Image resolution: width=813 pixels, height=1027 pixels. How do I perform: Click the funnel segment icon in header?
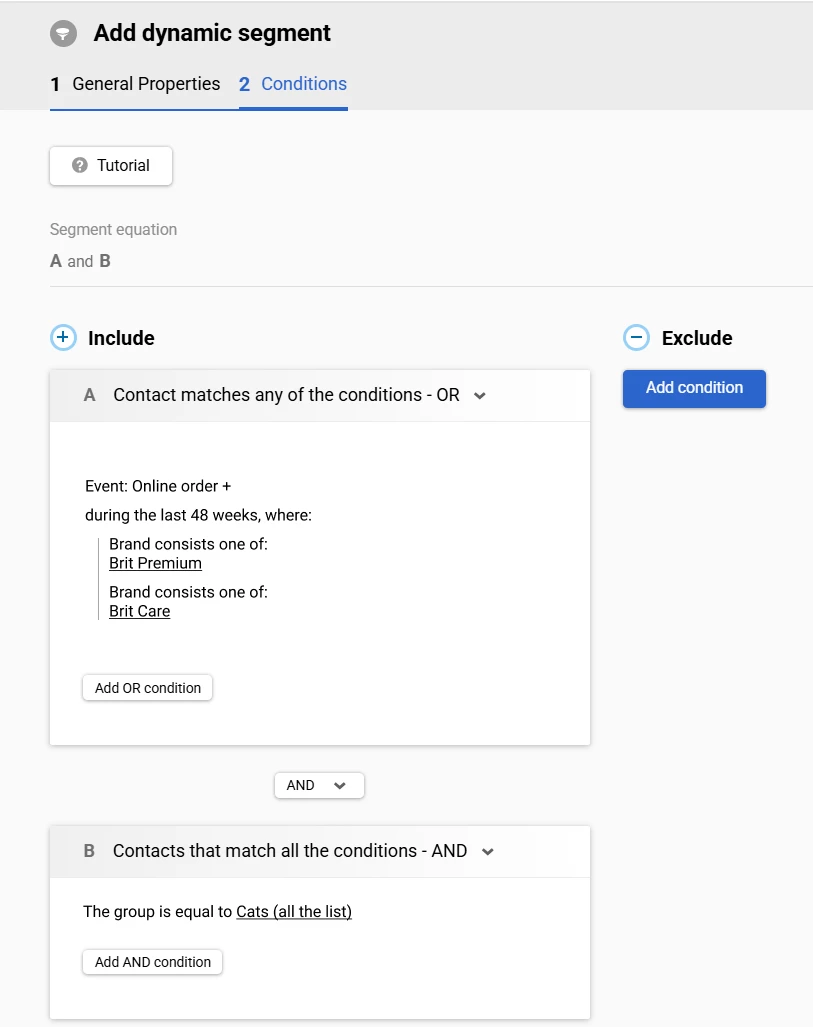(x=64, y=33)
